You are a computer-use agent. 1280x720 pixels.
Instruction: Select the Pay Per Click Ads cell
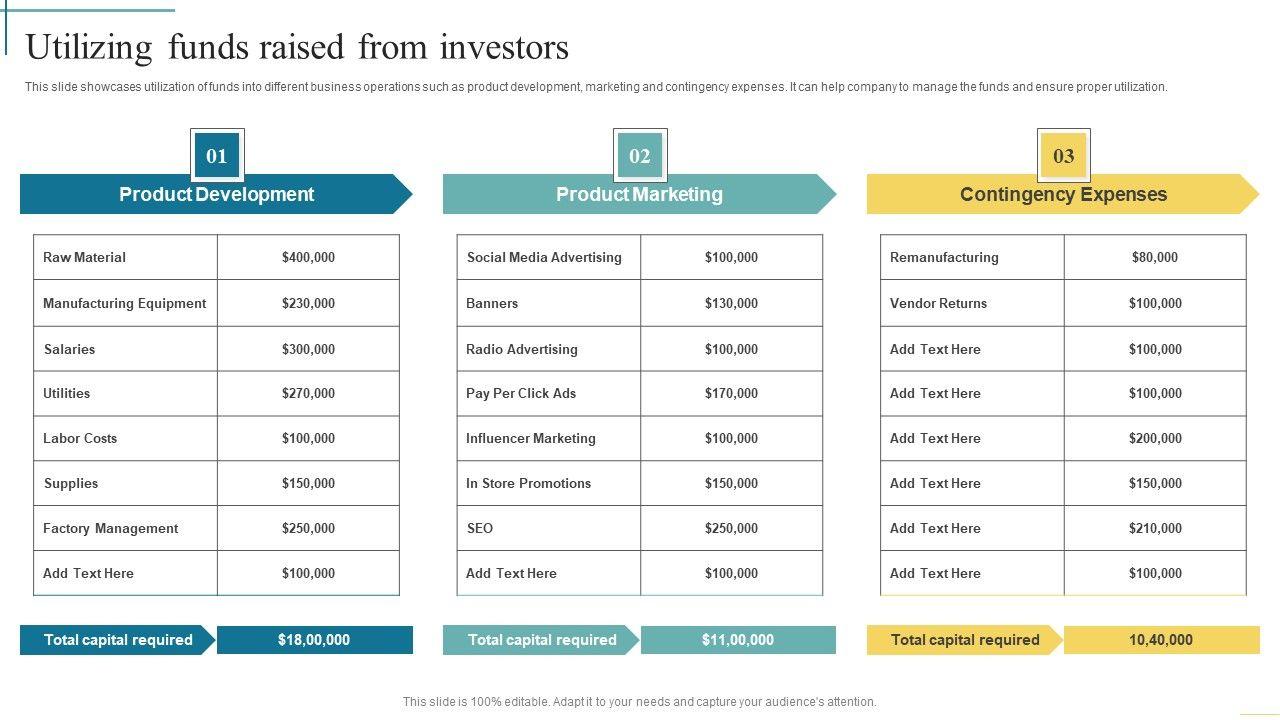point(548,393)
